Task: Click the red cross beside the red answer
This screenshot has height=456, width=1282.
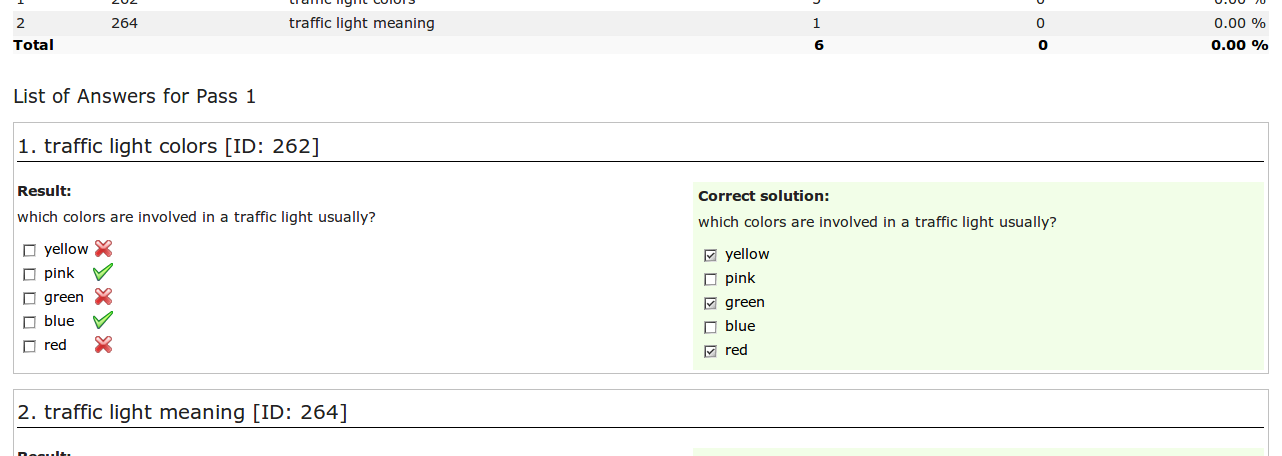Action: [103, 344]
